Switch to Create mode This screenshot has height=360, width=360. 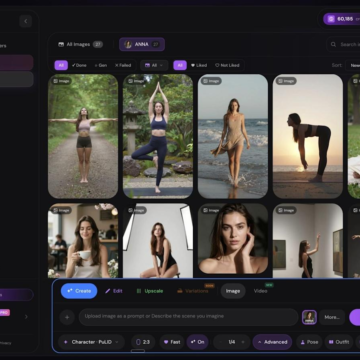(x=79, y=291)
